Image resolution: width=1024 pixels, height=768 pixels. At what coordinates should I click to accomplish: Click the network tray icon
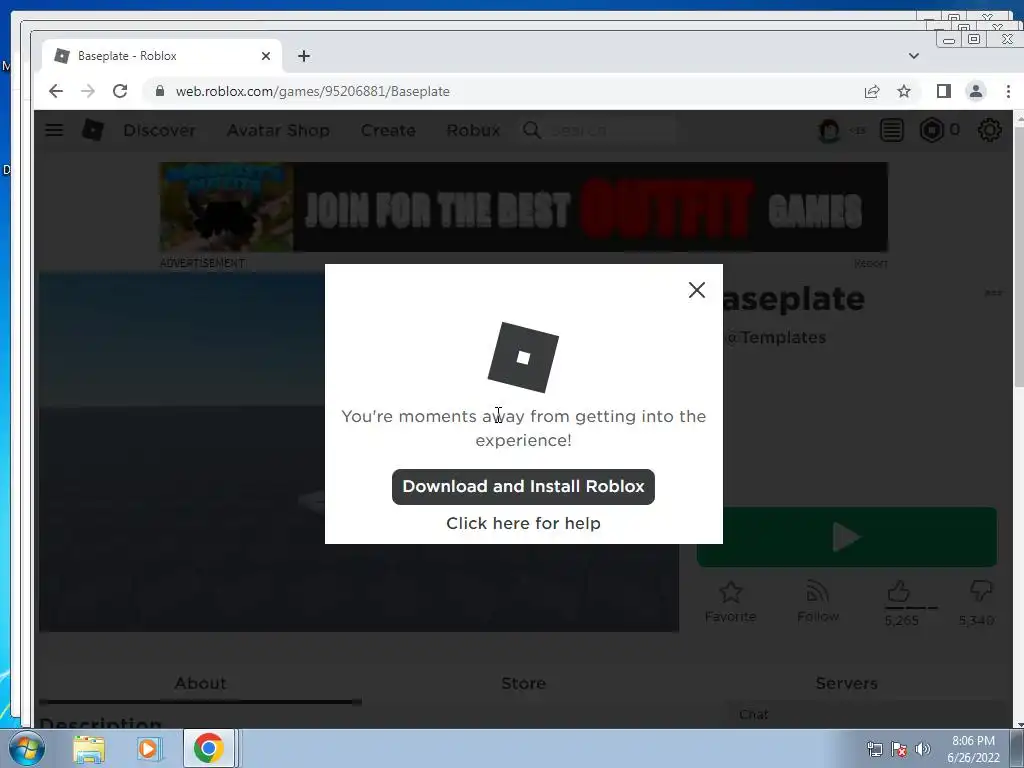point(874,749)
